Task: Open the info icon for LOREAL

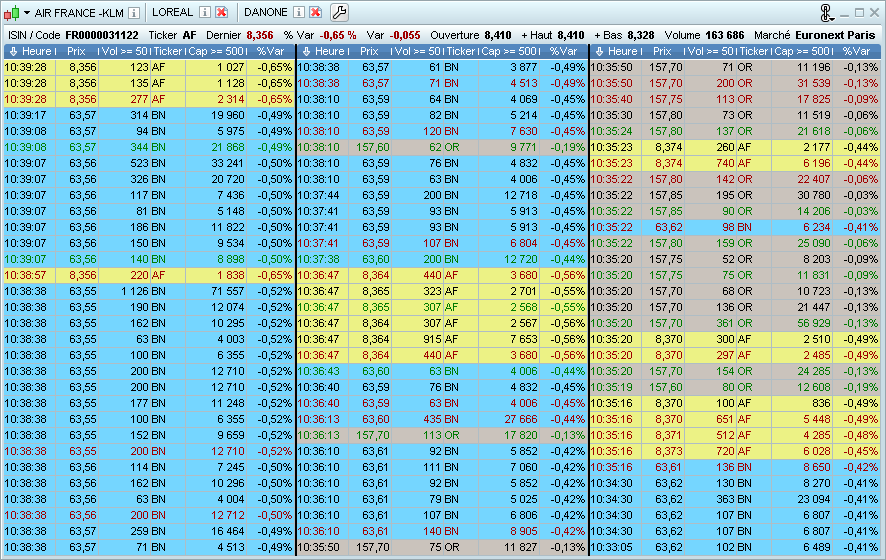Action: (205, 12)
